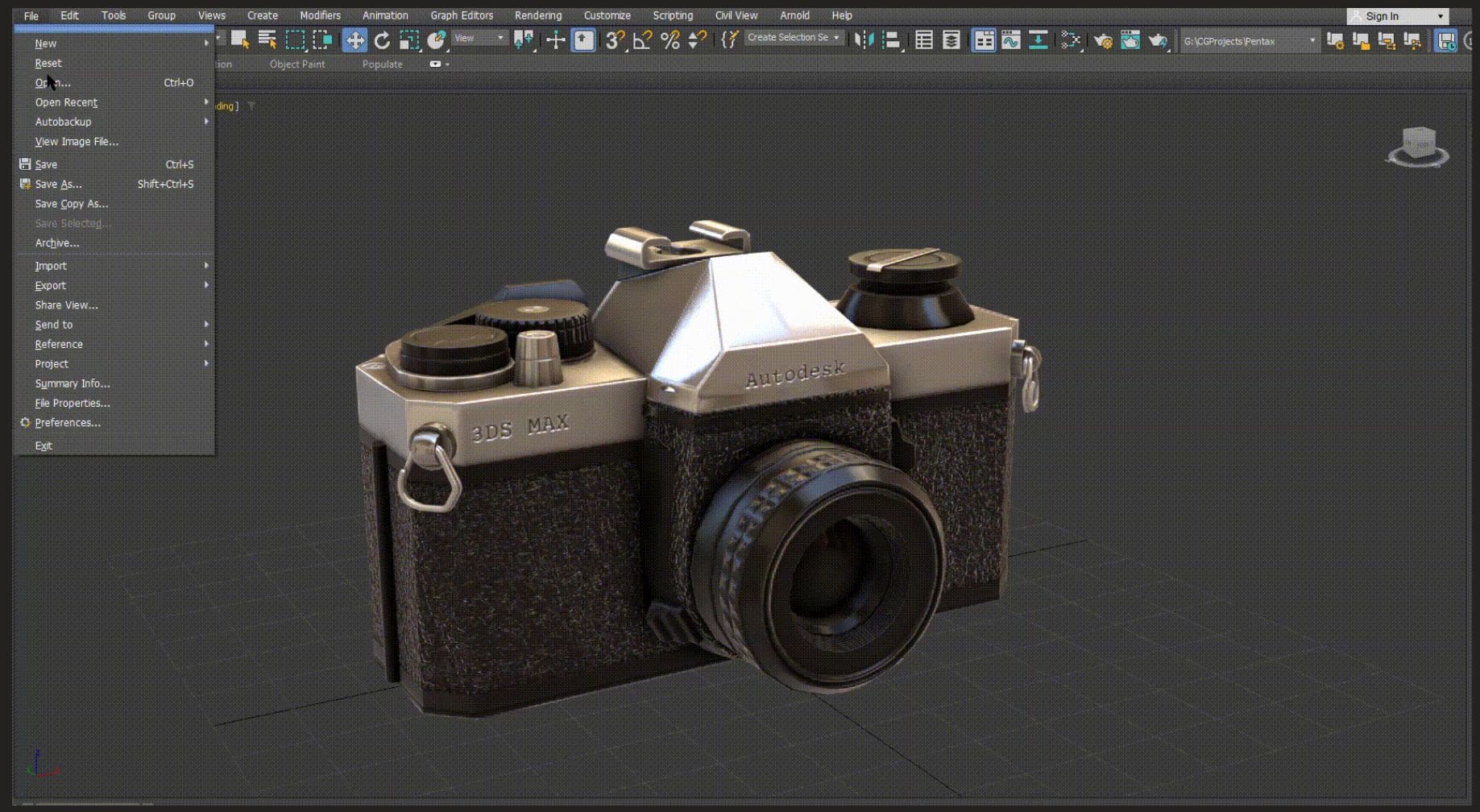
Task: Click Exit in the File menu
Action: click(114, 445)
